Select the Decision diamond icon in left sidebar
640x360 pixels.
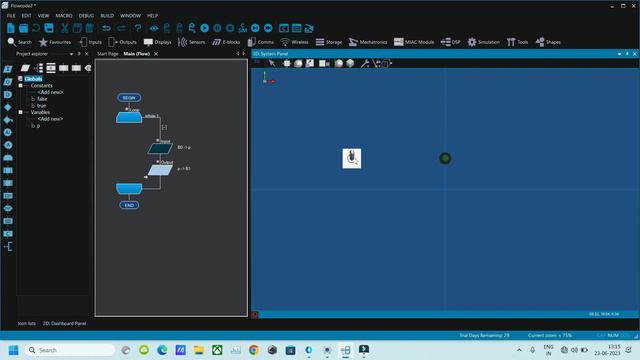click(8, 107)
